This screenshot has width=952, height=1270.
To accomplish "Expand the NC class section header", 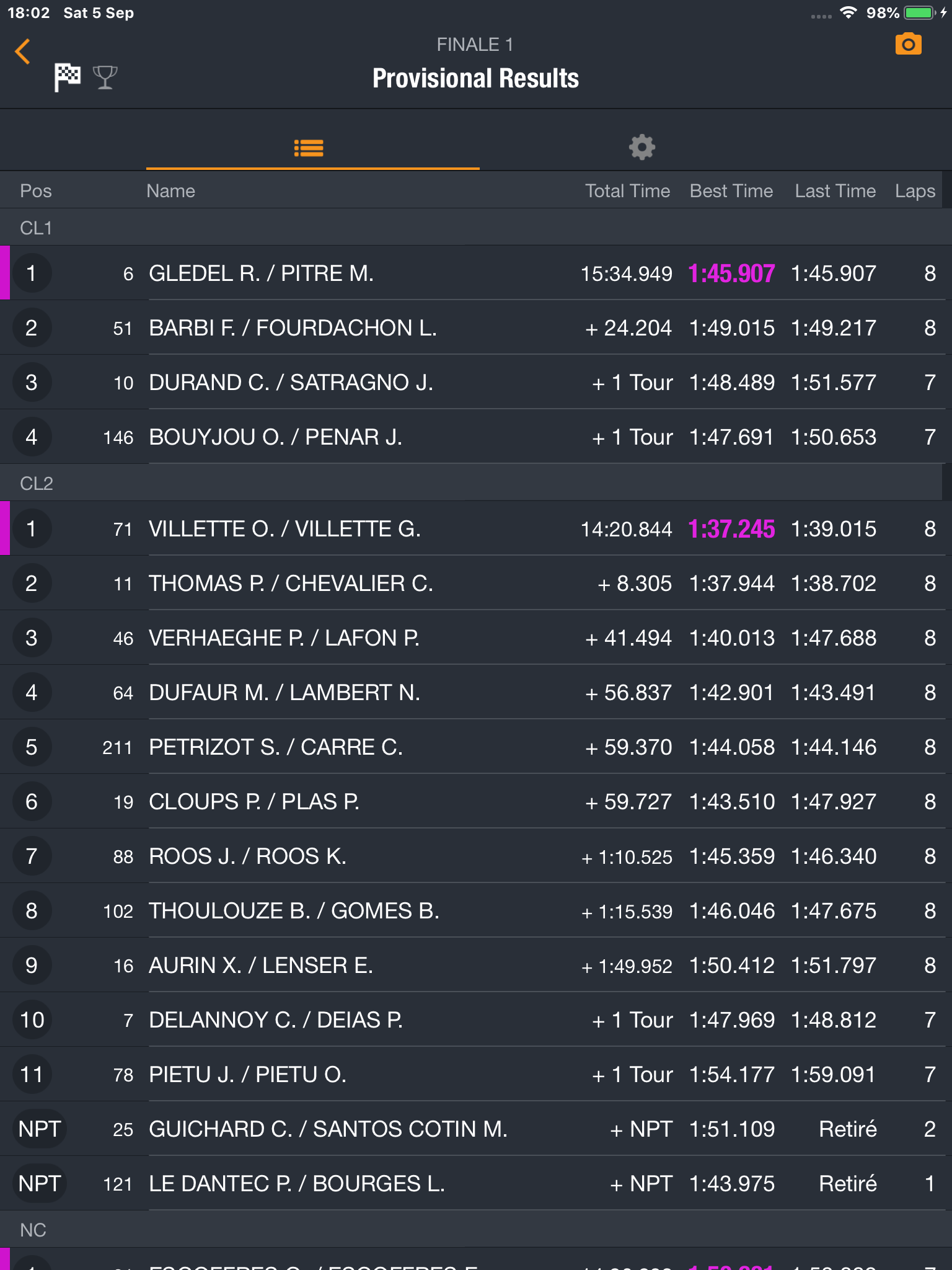I will 33,1230.
